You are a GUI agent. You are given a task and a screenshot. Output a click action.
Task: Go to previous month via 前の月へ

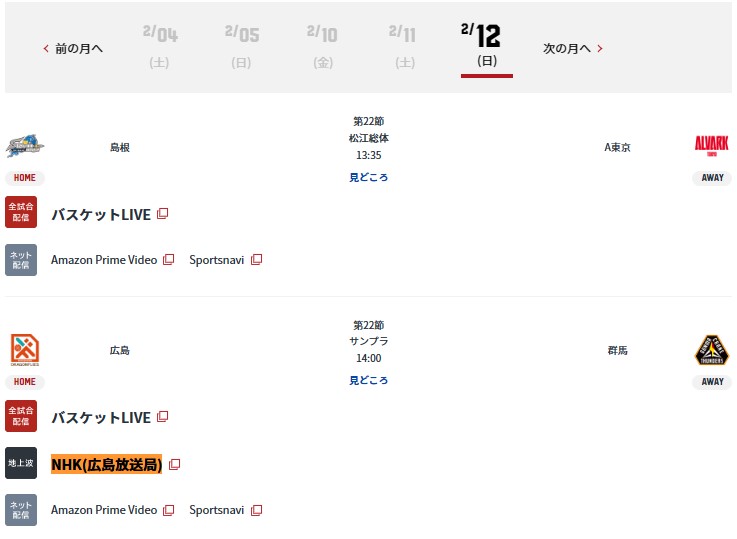click(74, 48)
